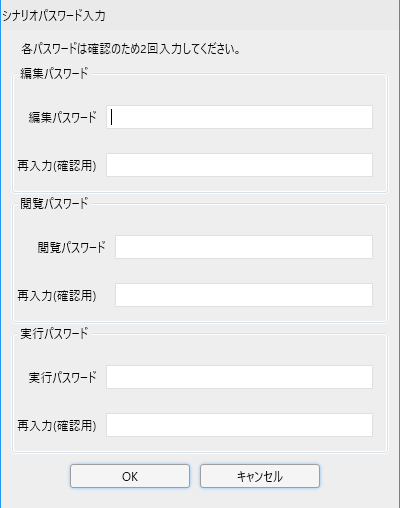Click the 閲覧パスワード group box heading
Image resolution: width=400 pixels, height=508 pixels.
[x=54, y=204]
